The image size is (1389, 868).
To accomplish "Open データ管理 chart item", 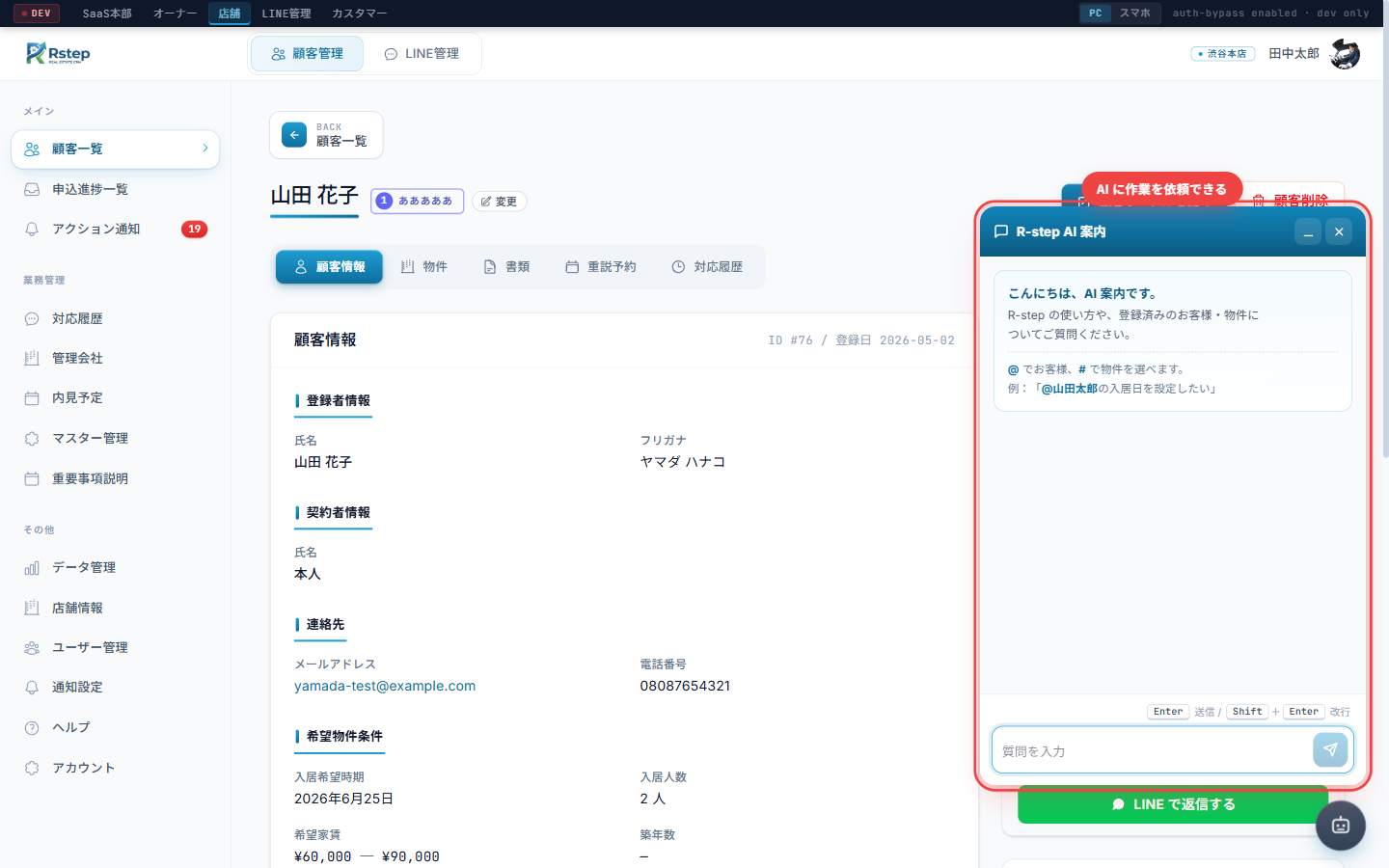I will (115, 567).
